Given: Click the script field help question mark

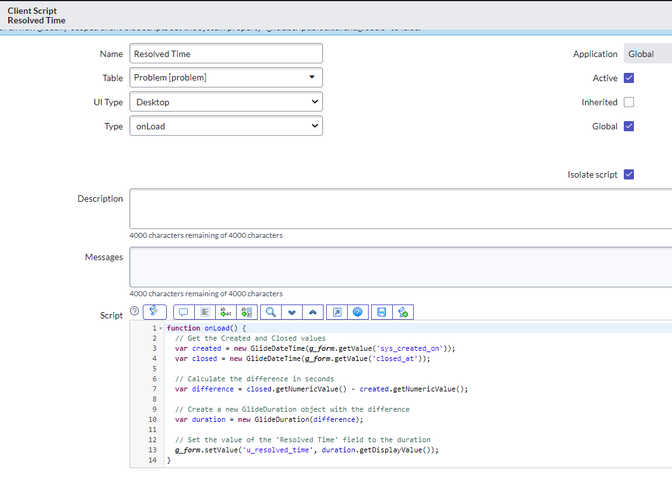Looking at the screenshot, I should pos(134,311).
